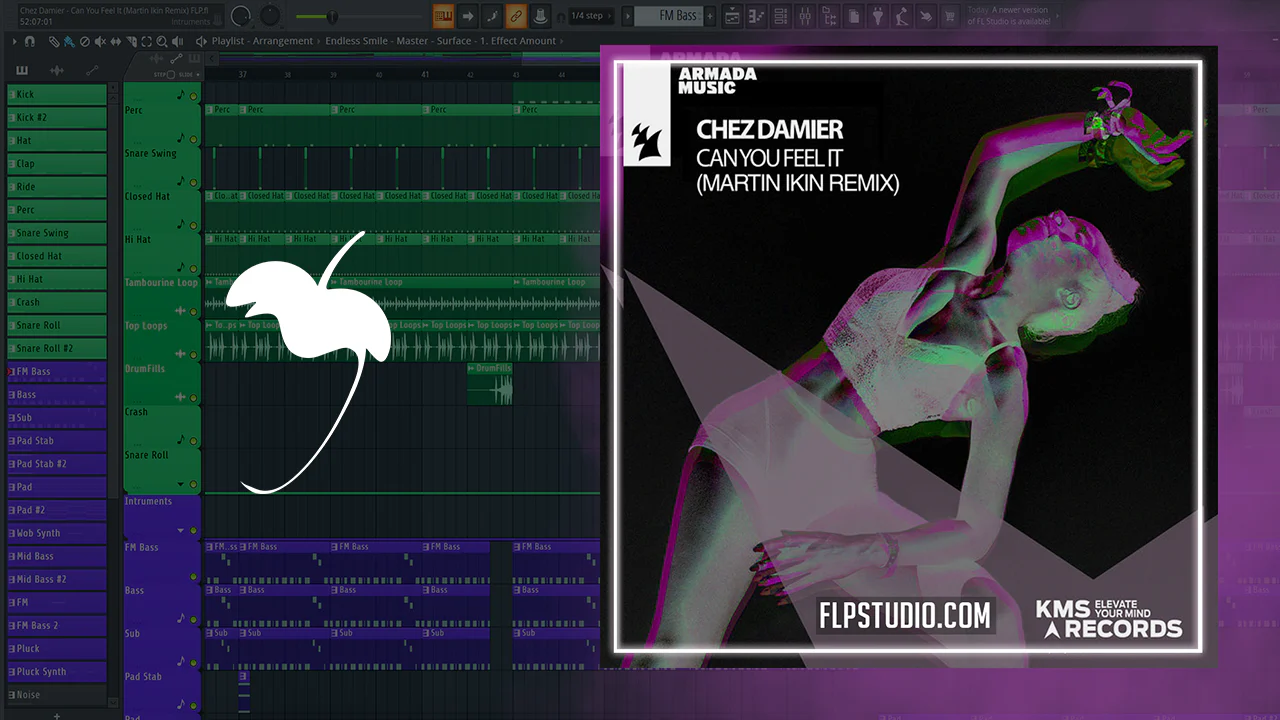Select the Kick pattern in picker

click(57, 94)
